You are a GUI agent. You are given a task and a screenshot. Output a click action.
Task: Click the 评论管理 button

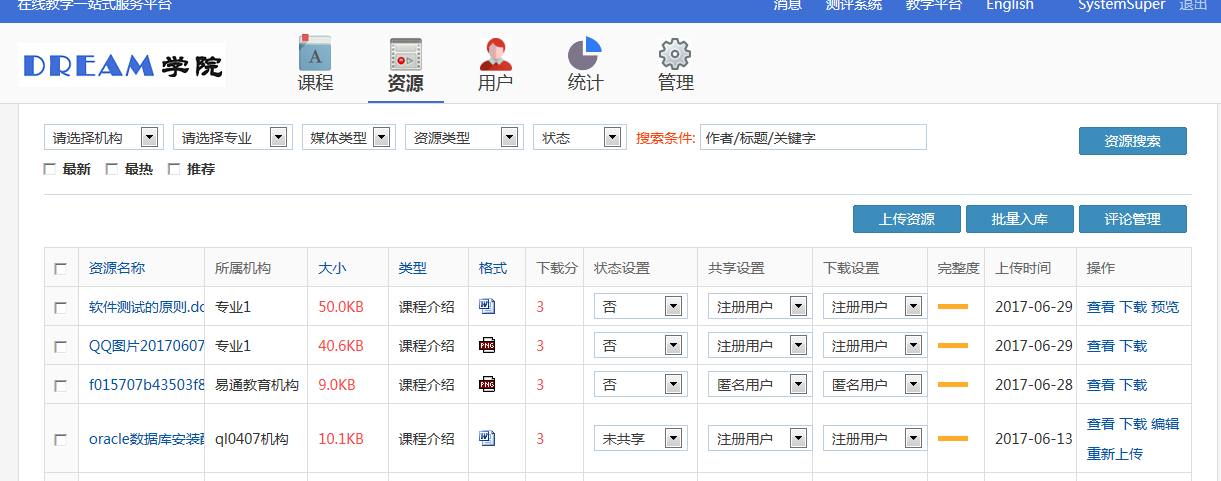pyautogui.click(x=1133, y=219)
